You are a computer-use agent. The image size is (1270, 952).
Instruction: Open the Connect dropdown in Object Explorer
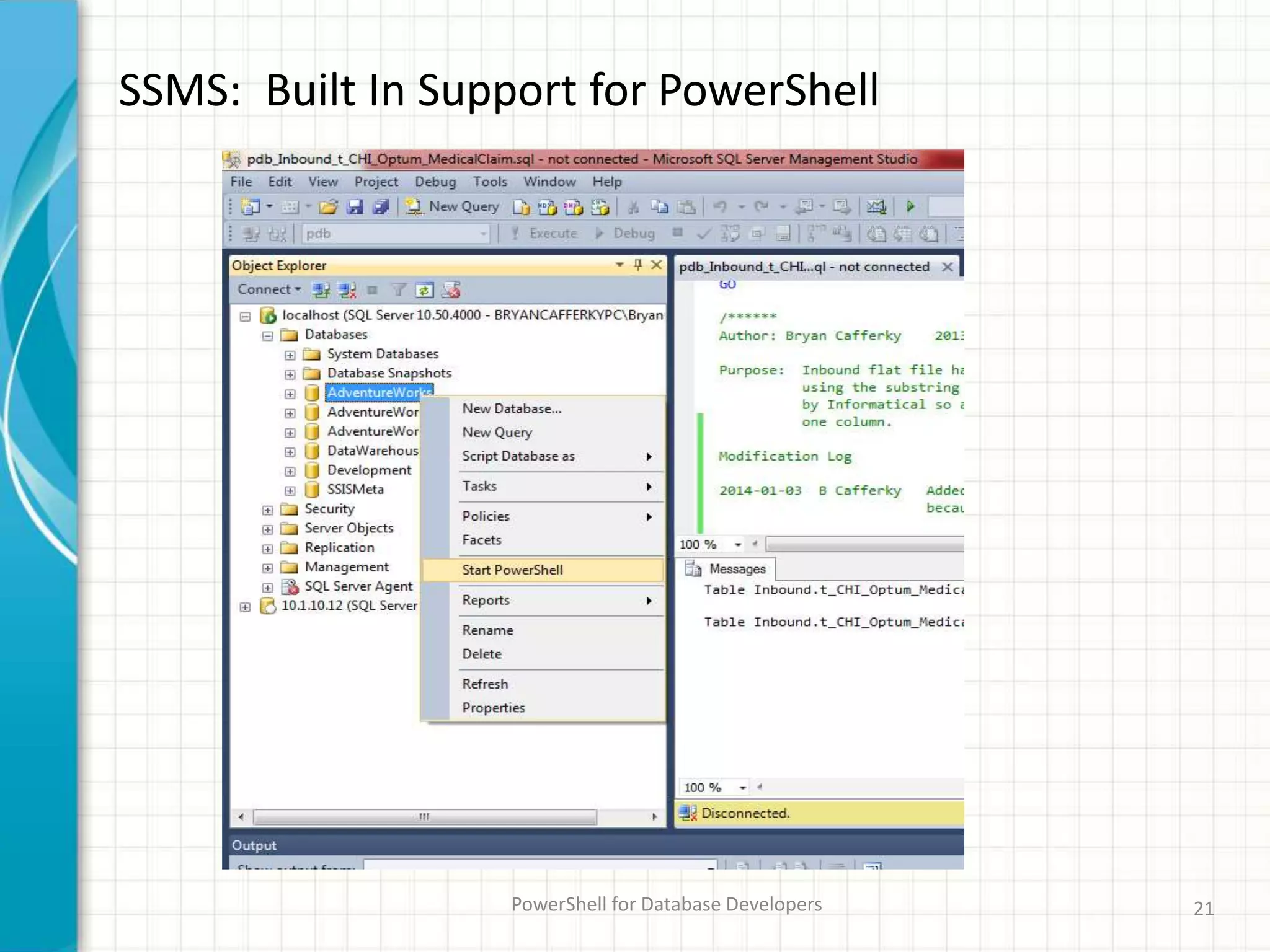(269, 289)
